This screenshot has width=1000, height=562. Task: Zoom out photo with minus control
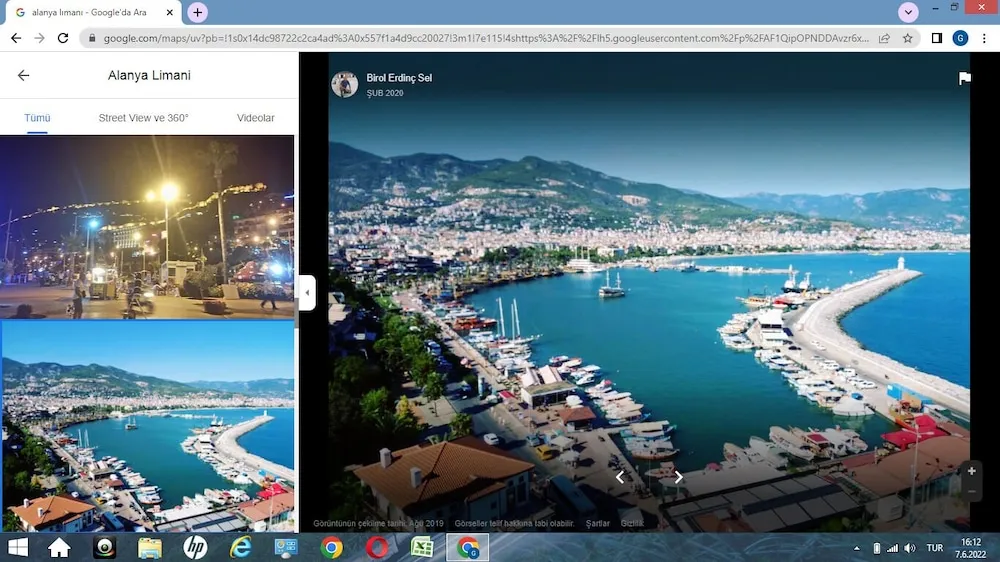pyautogui.click(x=971, y=492)
